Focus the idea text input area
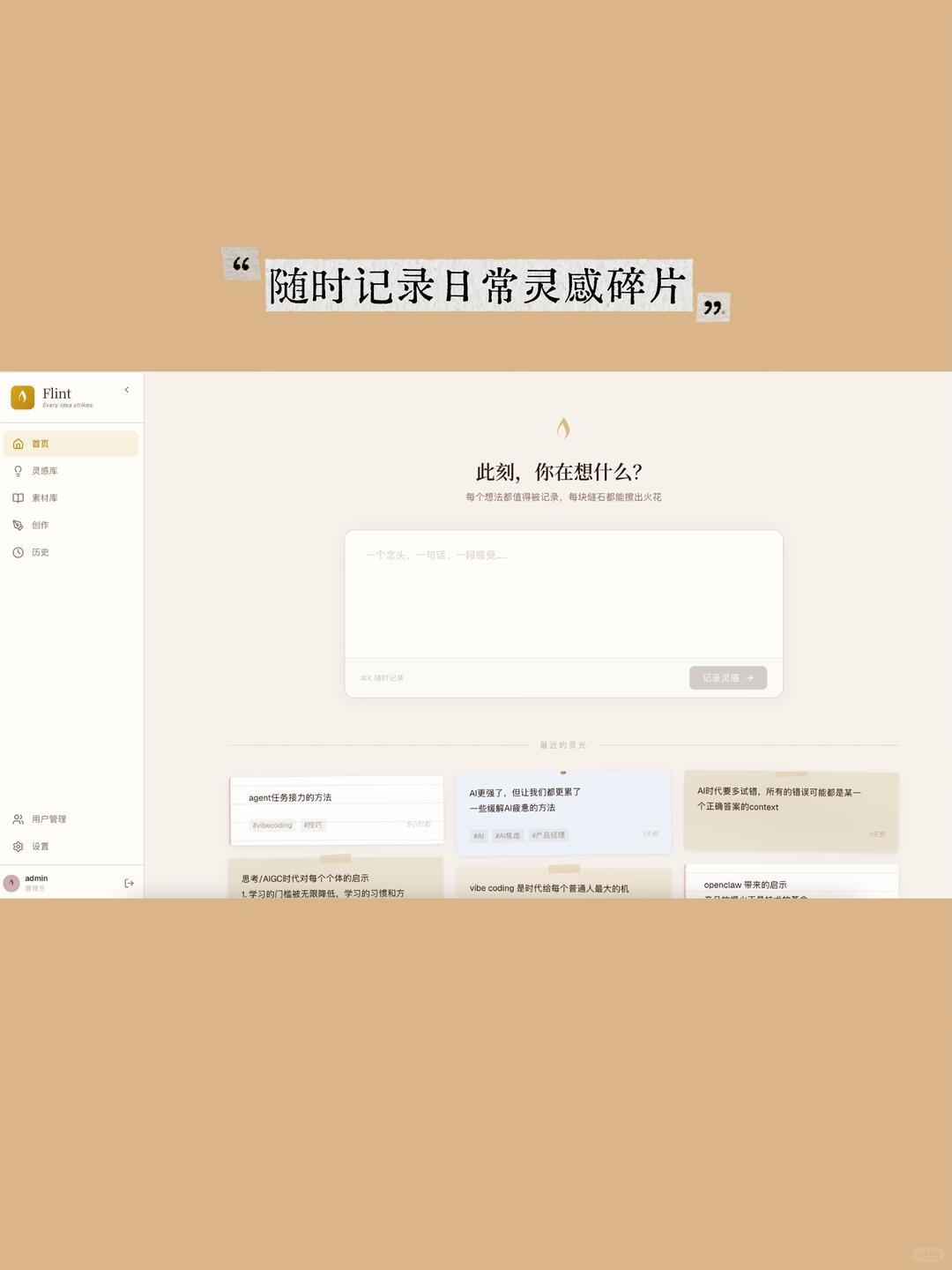The width and height of the screenshot is (952, 1270). 563,594
